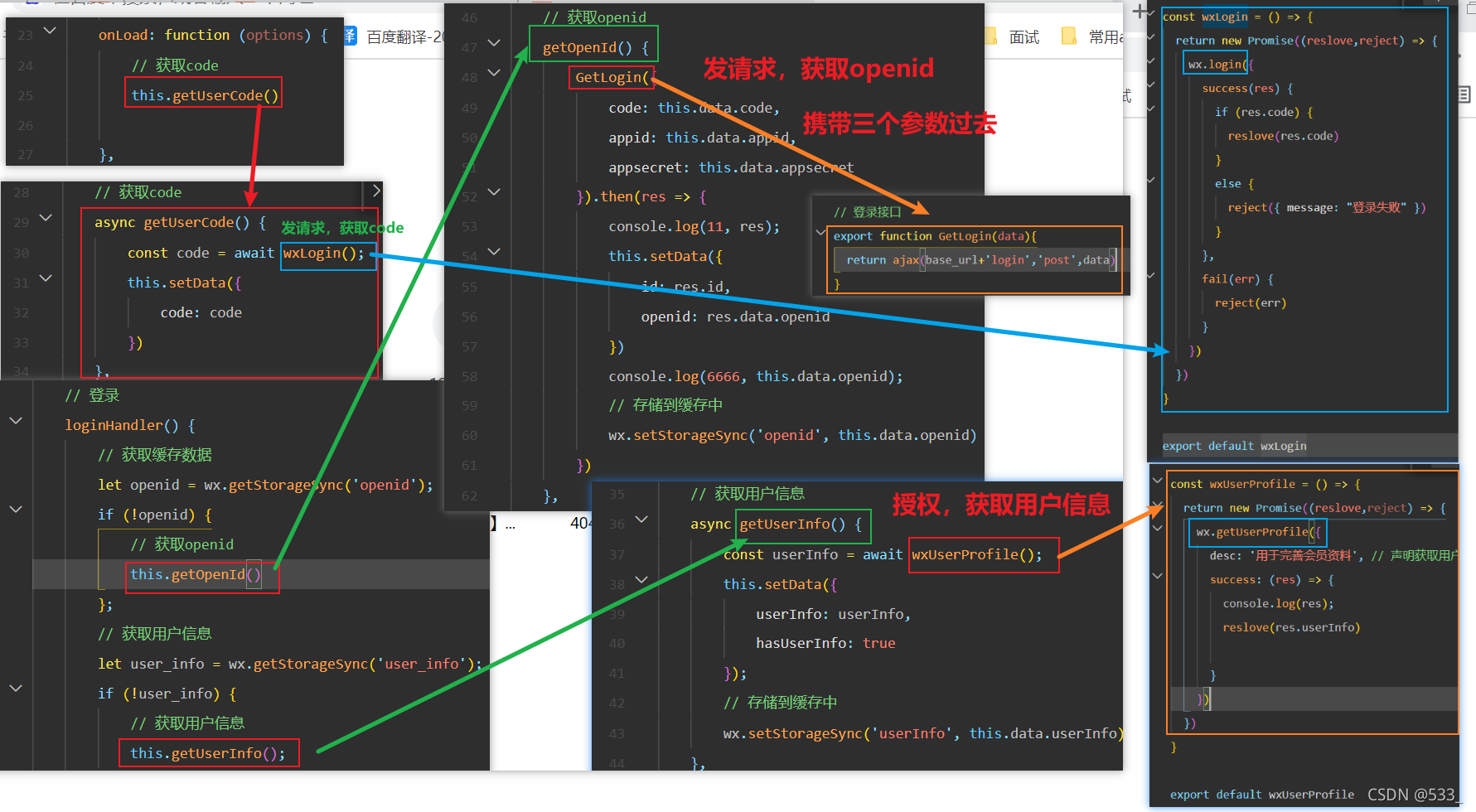Fold const wxUserProfile declaration arrow
This screenshot has height=812, width=1476.
click(1158, 480)
